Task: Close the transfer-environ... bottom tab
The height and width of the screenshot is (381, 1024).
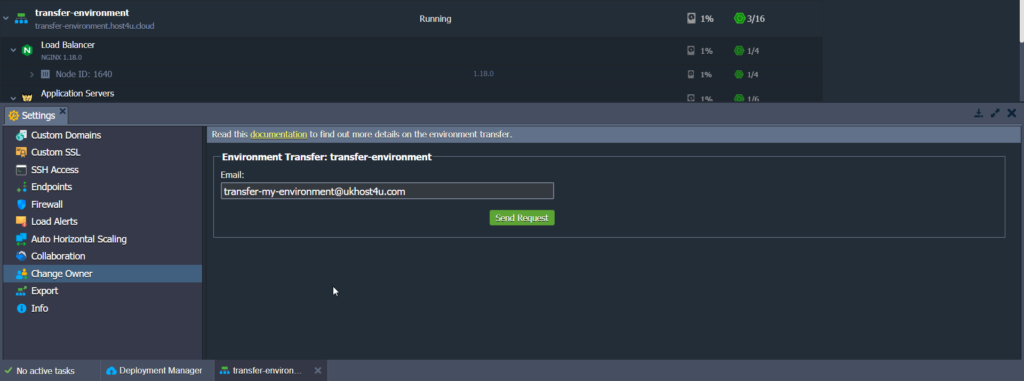Action: click(318, 371)
